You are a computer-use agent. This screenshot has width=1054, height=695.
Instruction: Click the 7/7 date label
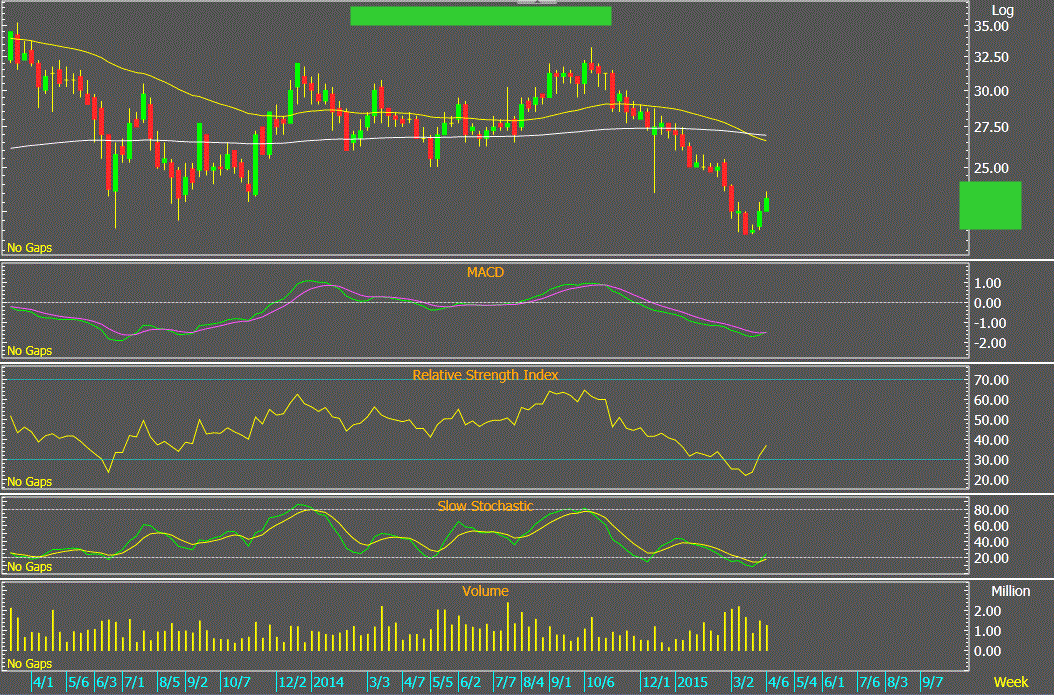tap(505, 683)
